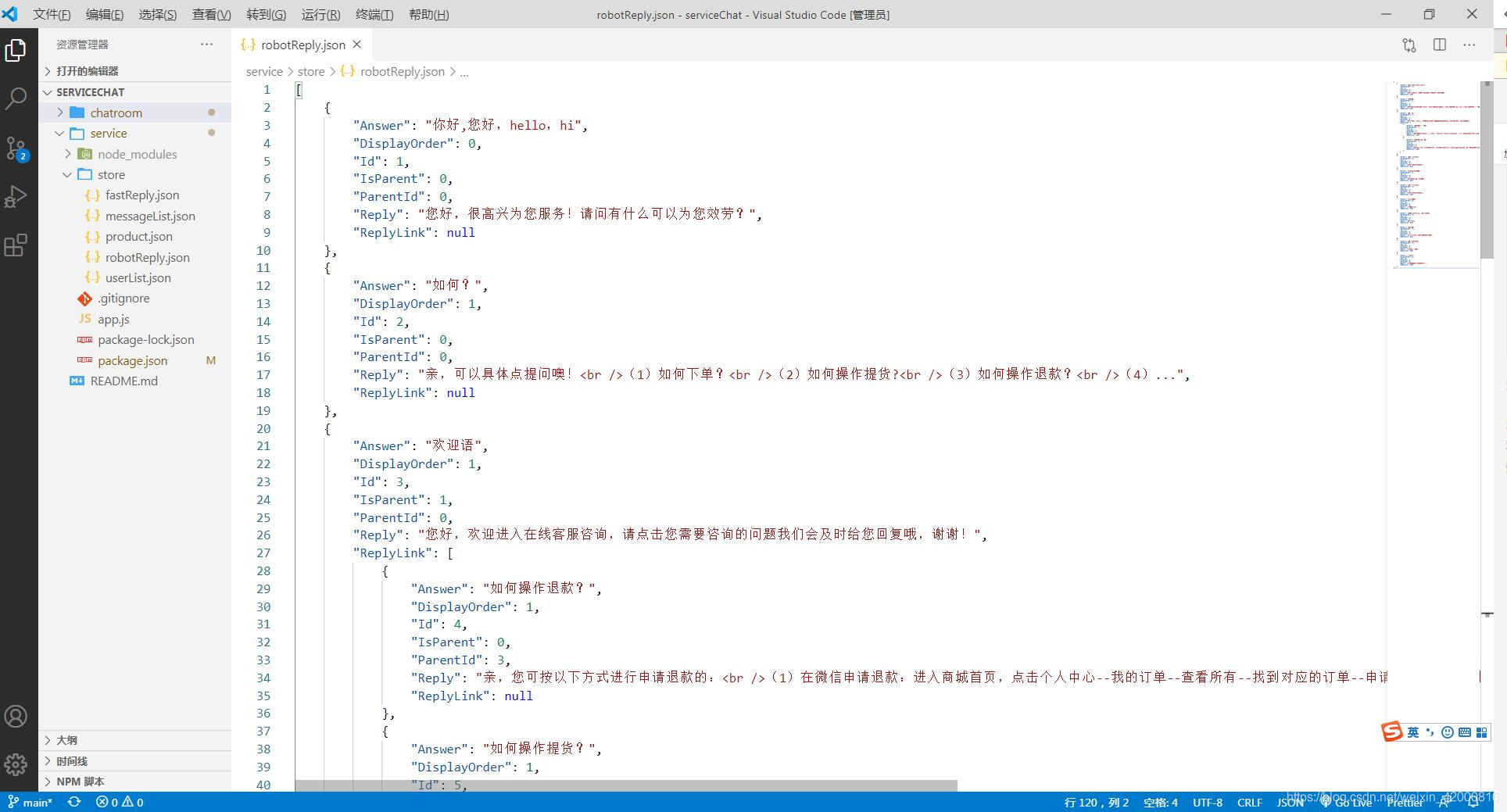Select robotReply.json in the file tree
The image size is (1507, 812).
click(135, 257)
